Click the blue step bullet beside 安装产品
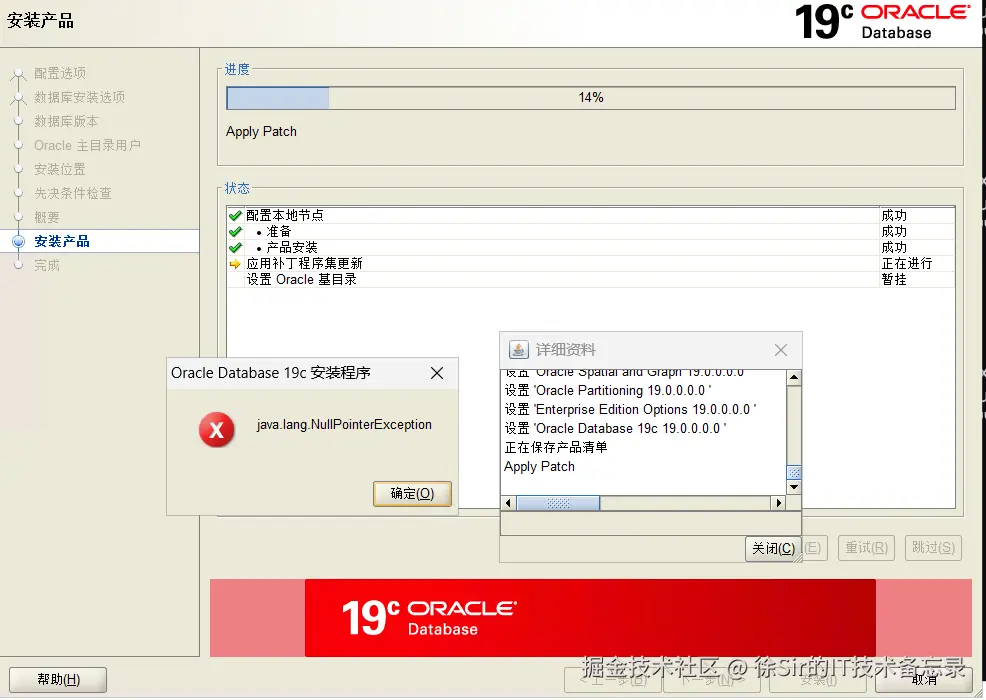The width and height of the screenshot is (986, 700). tap(19, 241)
